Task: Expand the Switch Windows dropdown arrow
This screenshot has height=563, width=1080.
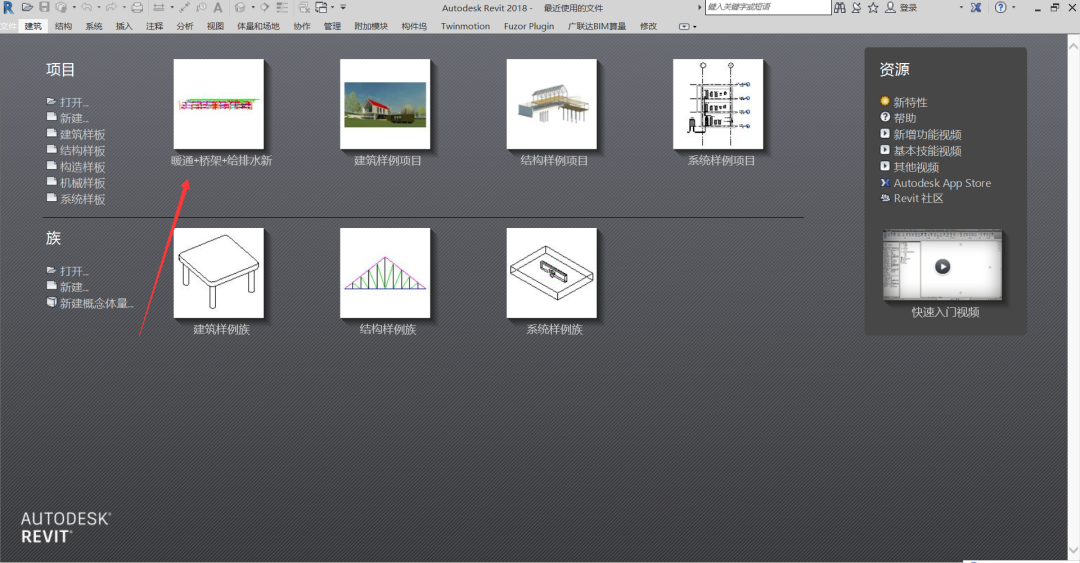Action: [x=333, y=8]
